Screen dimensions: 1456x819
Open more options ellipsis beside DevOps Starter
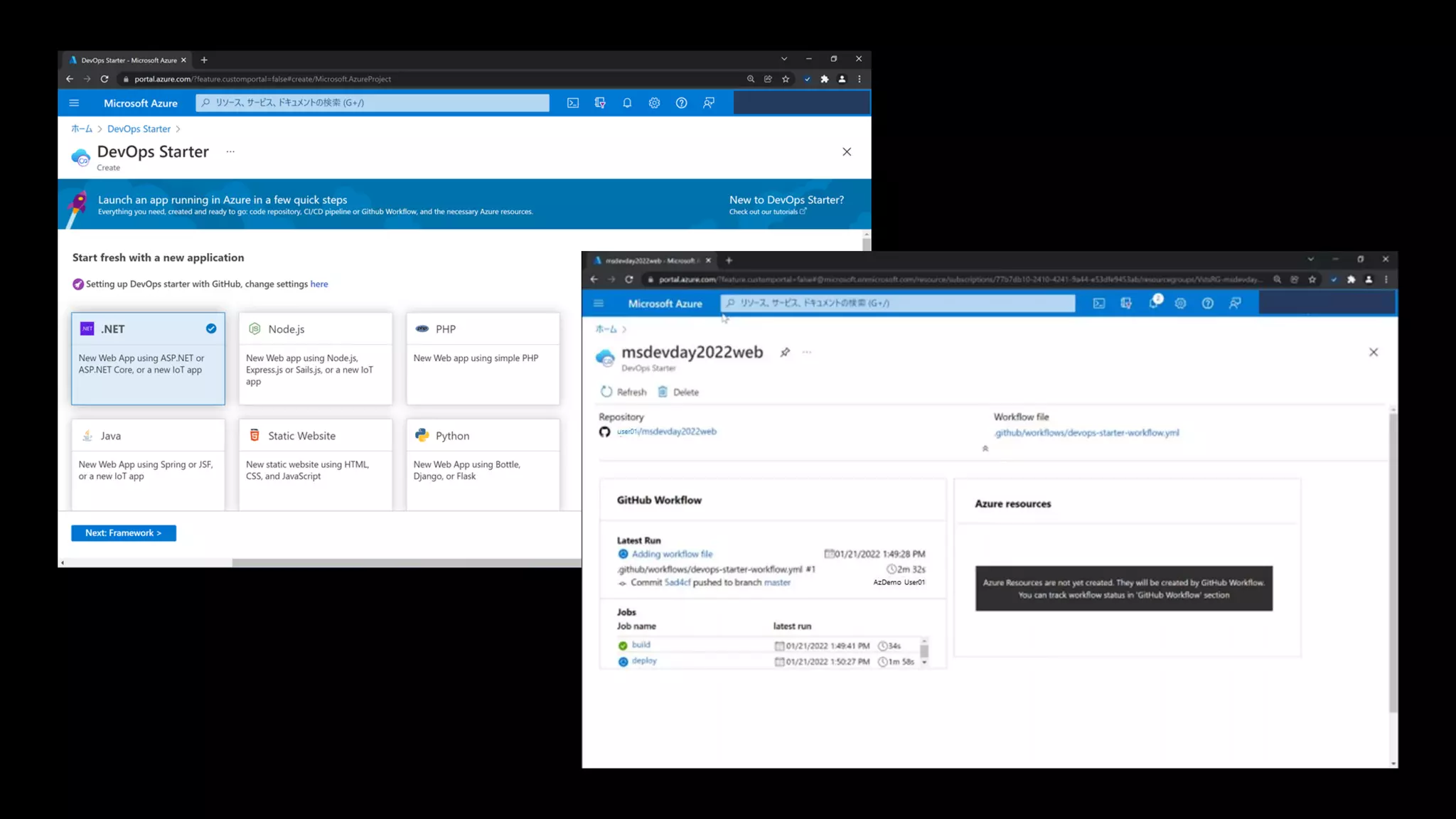point(230,151)
